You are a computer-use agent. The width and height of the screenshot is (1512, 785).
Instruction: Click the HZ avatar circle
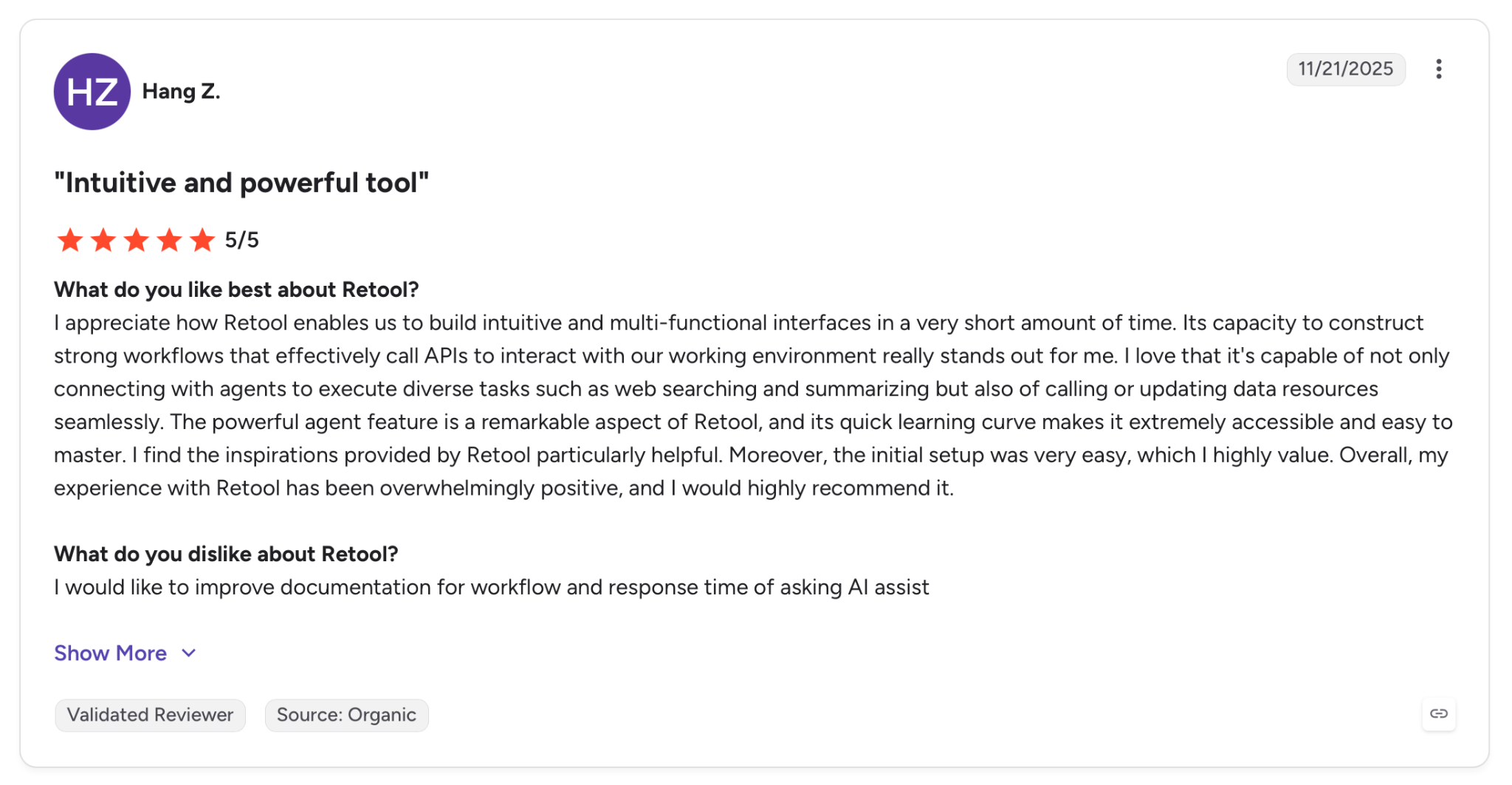[x=92, y=92]
